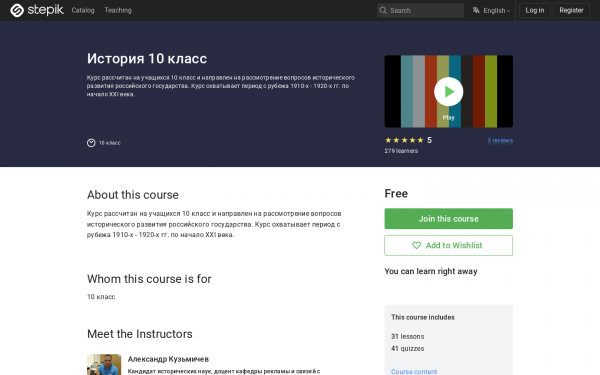This screenshot has width=600, height=375.
Task: Click the Free price label
Action: [x=396, y=194]
